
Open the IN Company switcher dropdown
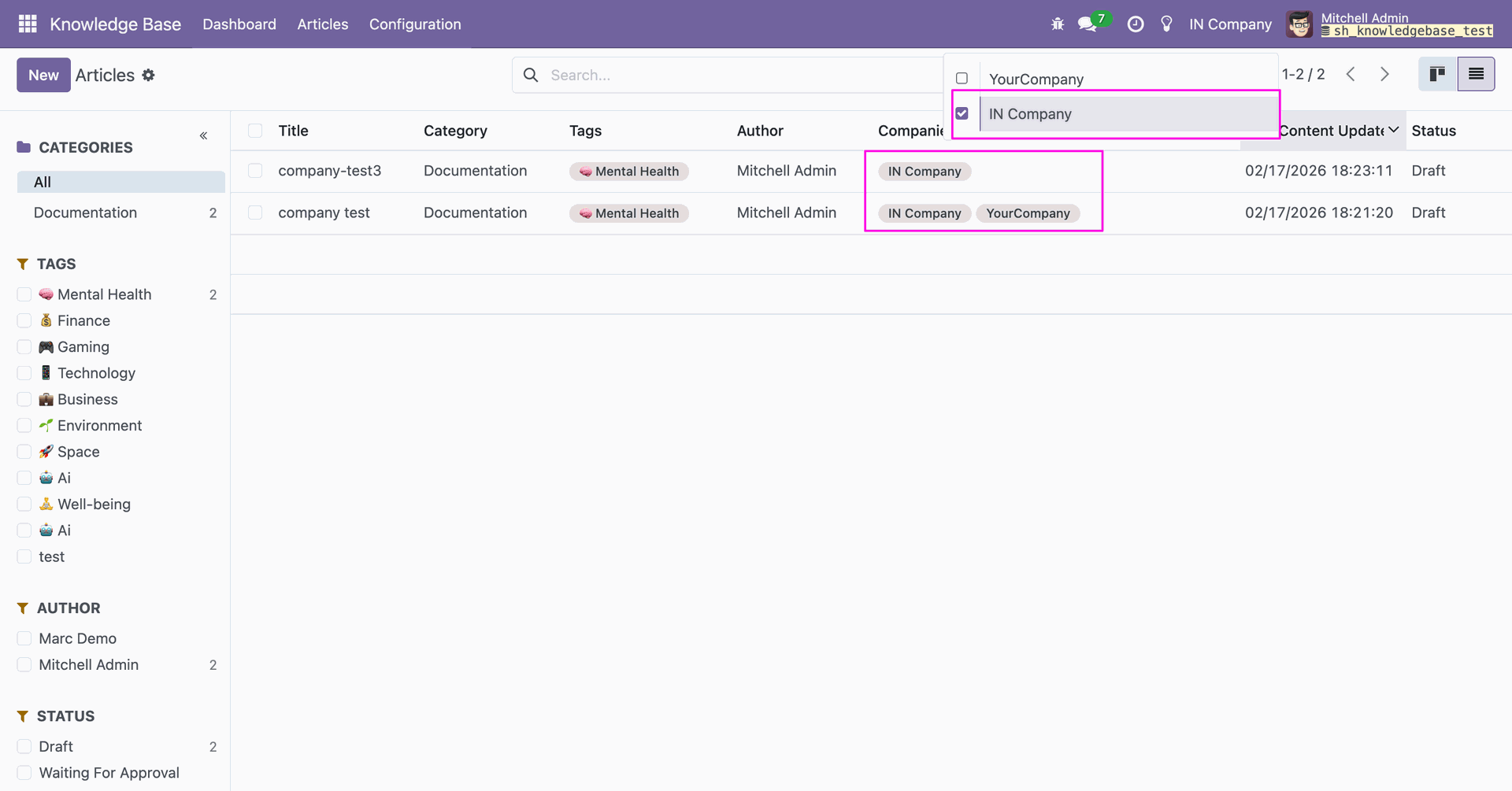click(x=1230, y=24)
